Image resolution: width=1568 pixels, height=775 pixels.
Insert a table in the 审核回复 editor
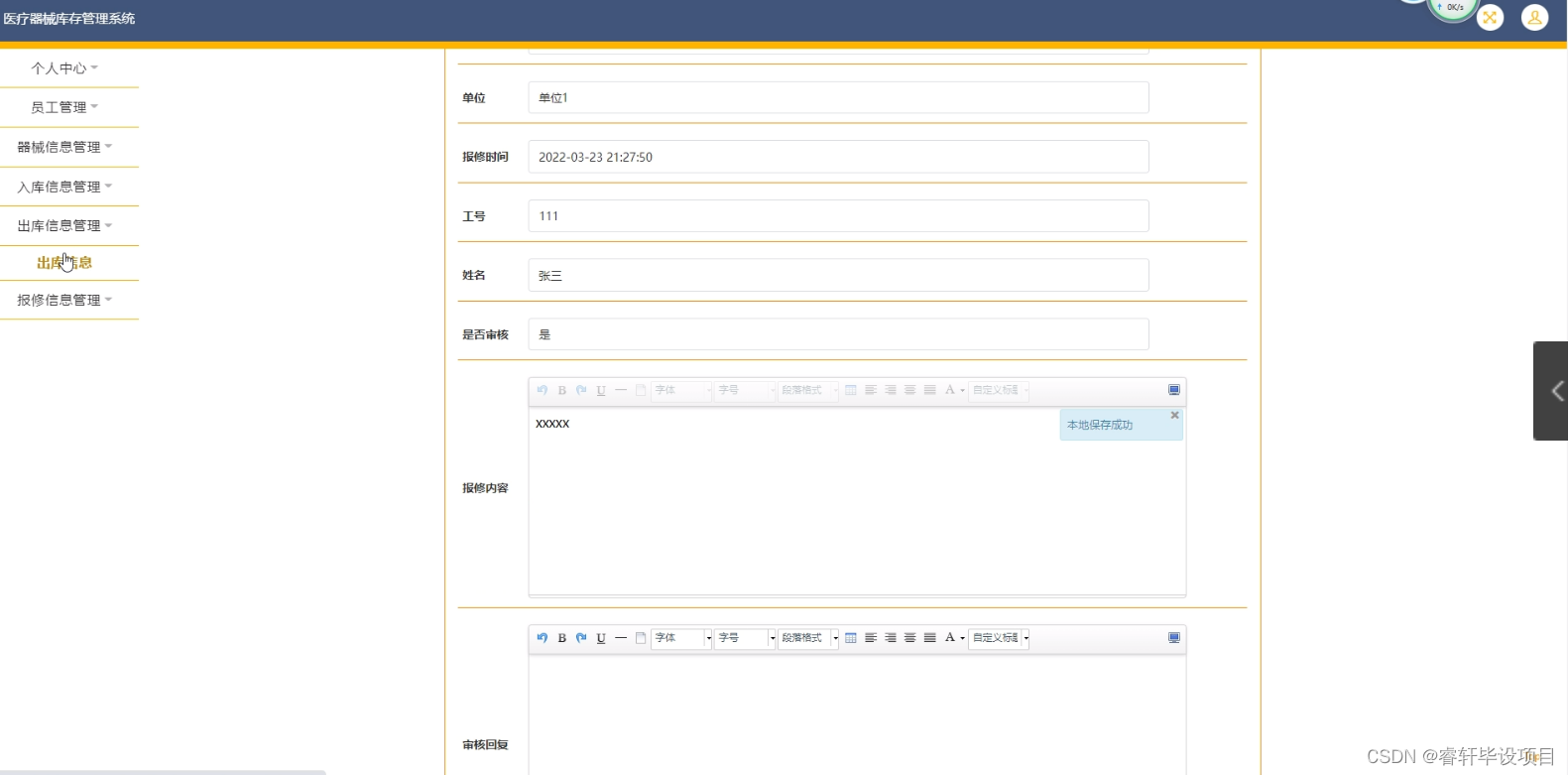(x=851, y=638)
